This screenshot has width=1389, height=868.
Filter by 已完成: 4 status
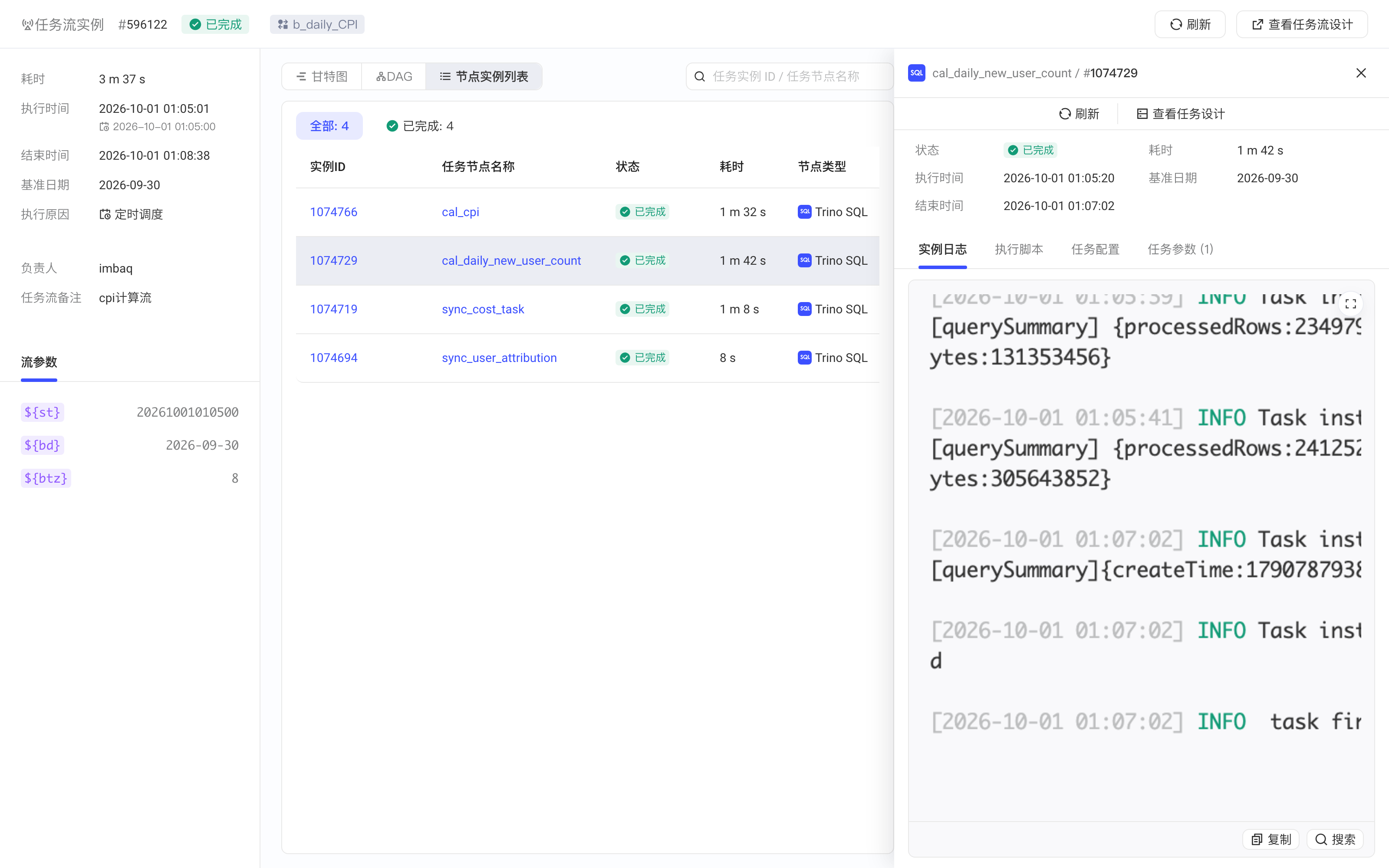420,126
